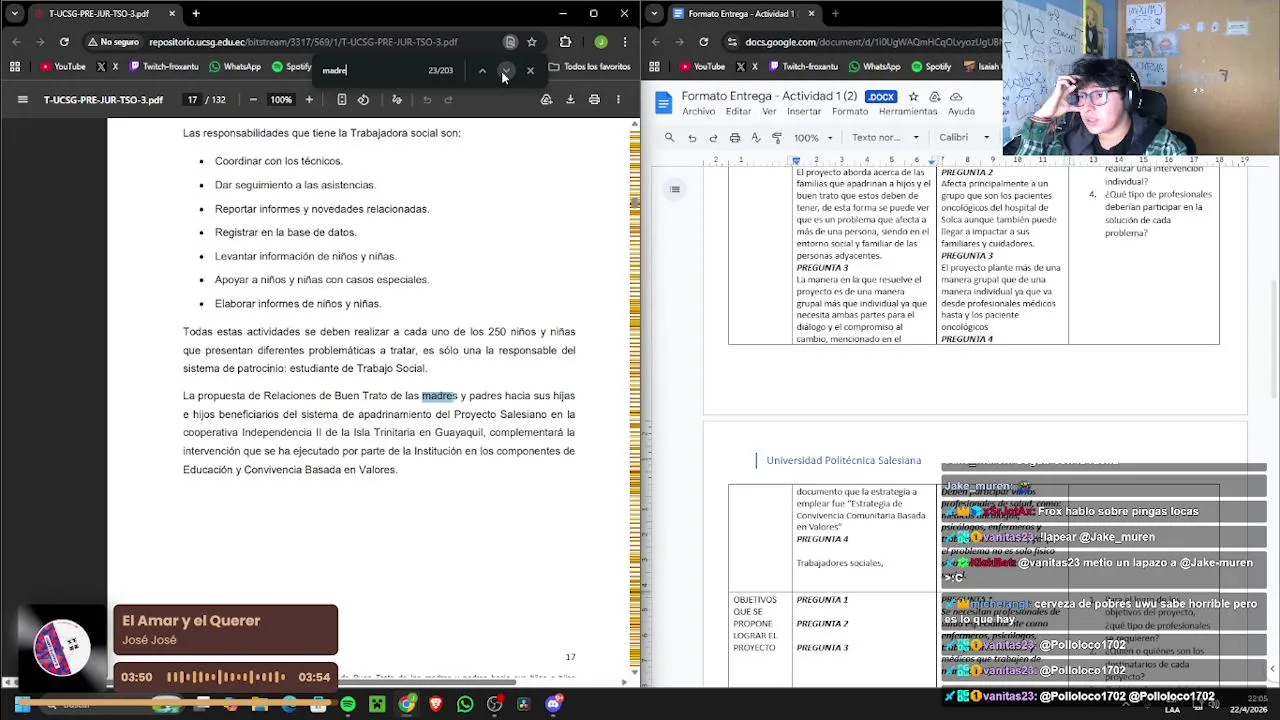Open the tab search dropdown in left browser

click(14, 14)
